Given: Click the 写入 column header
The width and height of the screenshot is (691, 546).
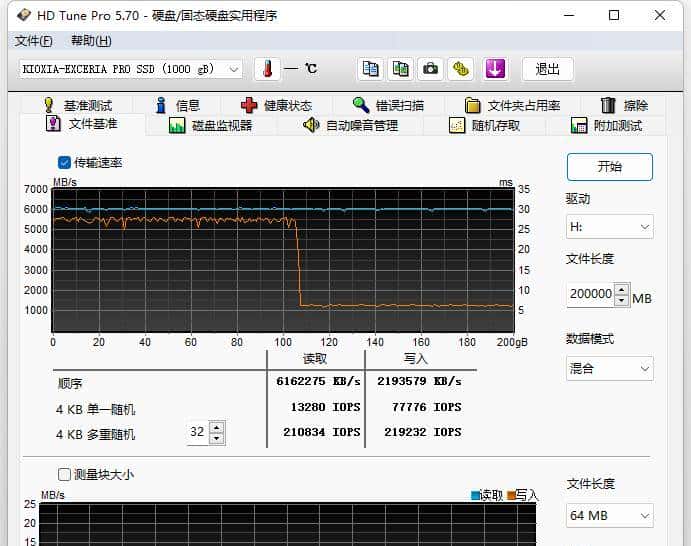Looking at the screenshot, I should click(416, 359).
